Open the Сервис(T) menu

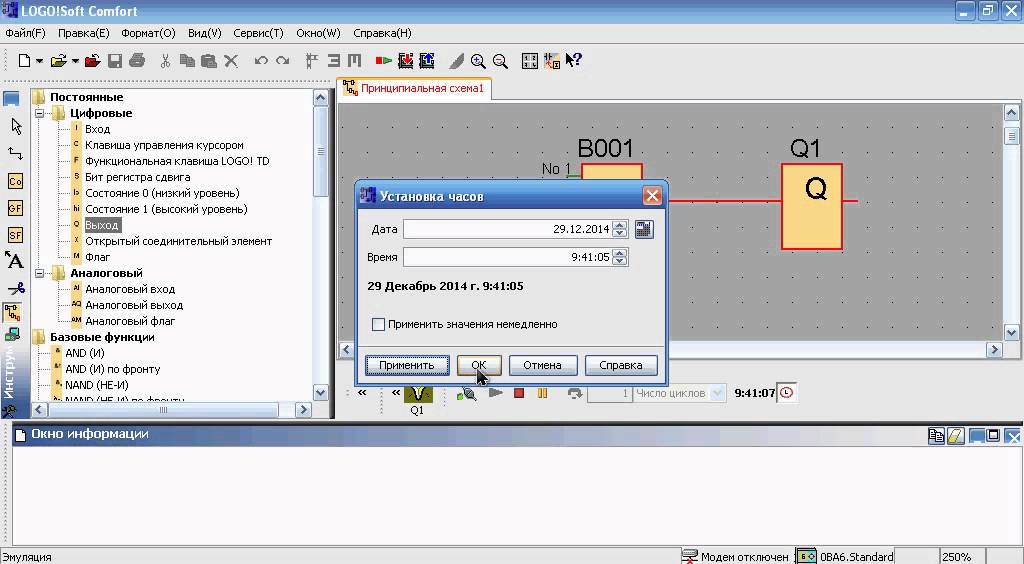pos(258,33)
